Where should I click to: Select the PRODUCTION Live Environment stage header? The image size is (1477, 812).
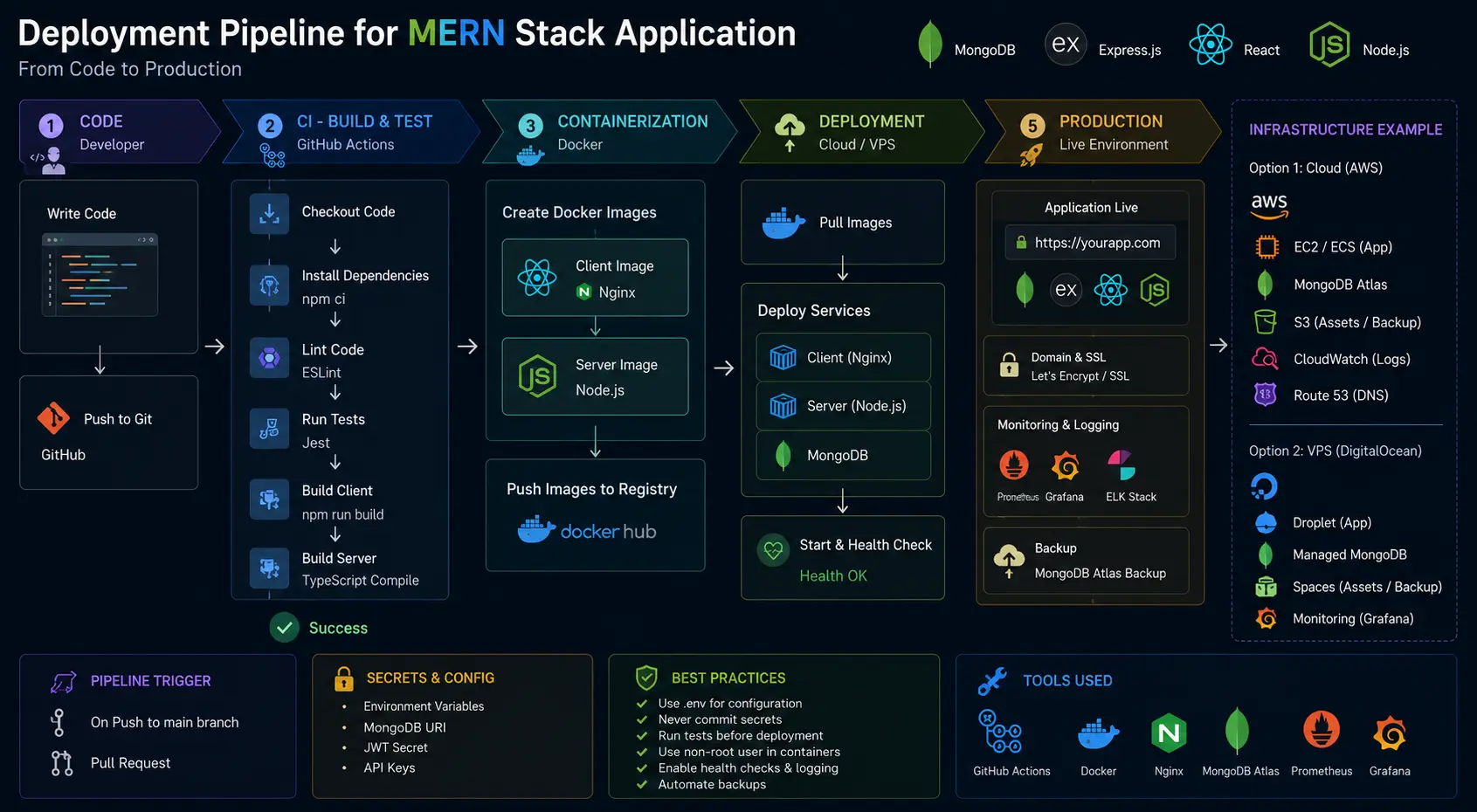(1103, 132)
